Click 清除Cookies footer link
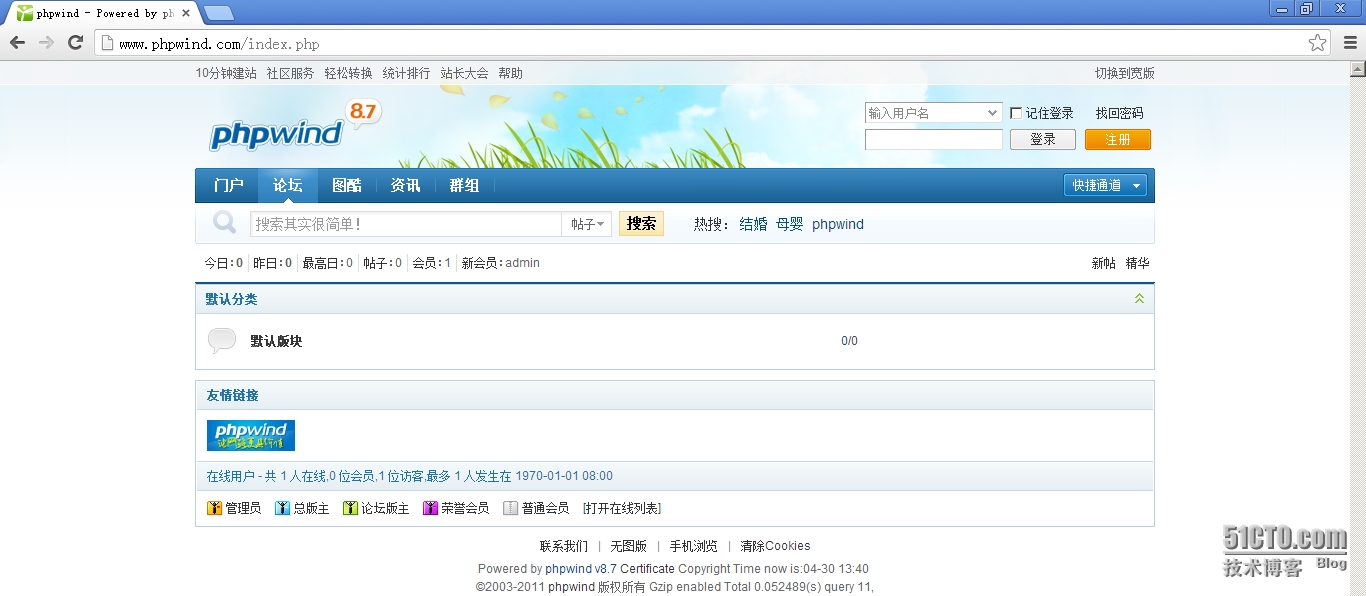The width and height of the screenshot is (1366, 596). (775, 546)
